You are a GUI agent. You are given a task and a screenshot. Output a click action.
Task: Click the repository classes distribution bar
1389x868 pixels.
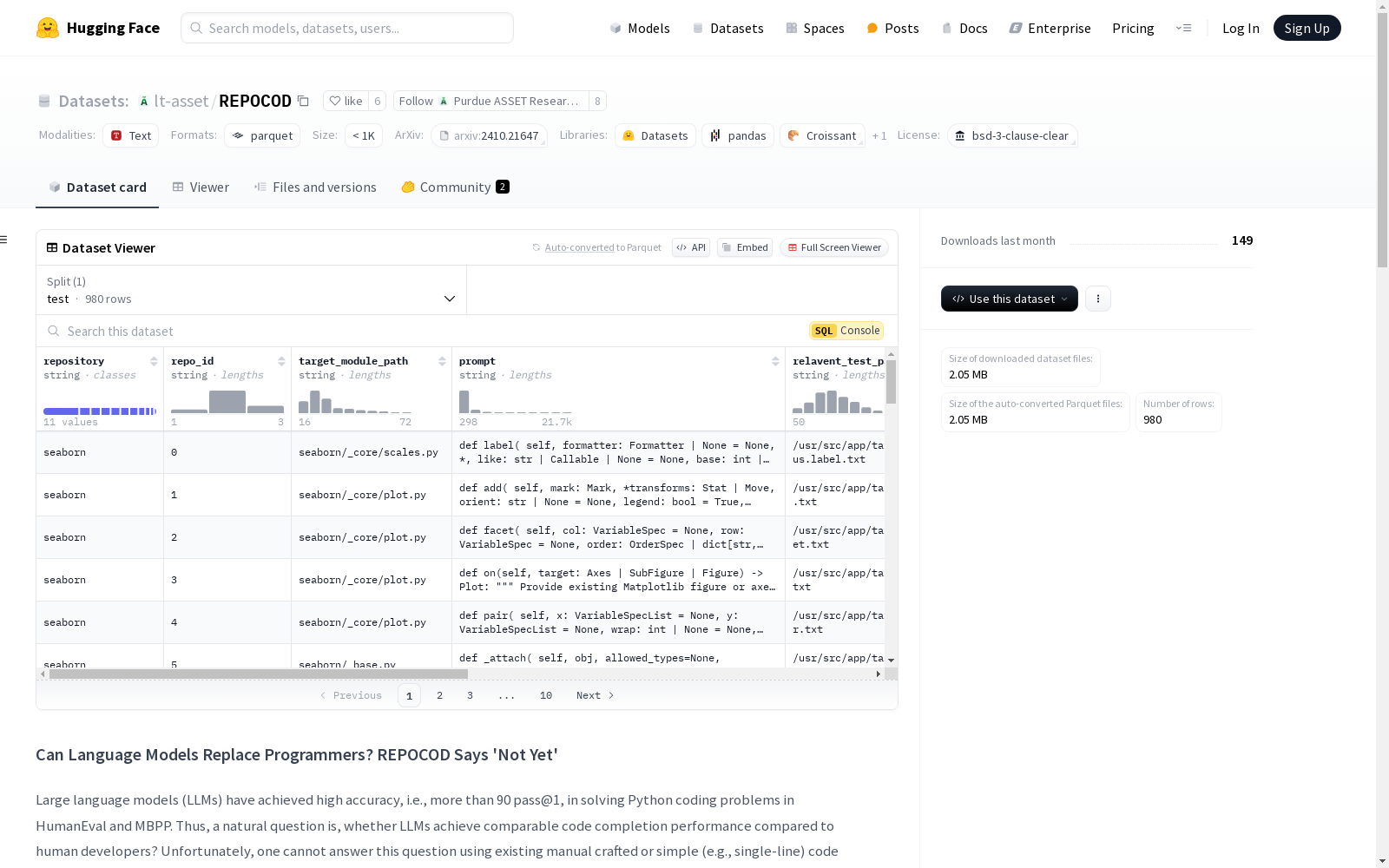(x=100, y=411)
